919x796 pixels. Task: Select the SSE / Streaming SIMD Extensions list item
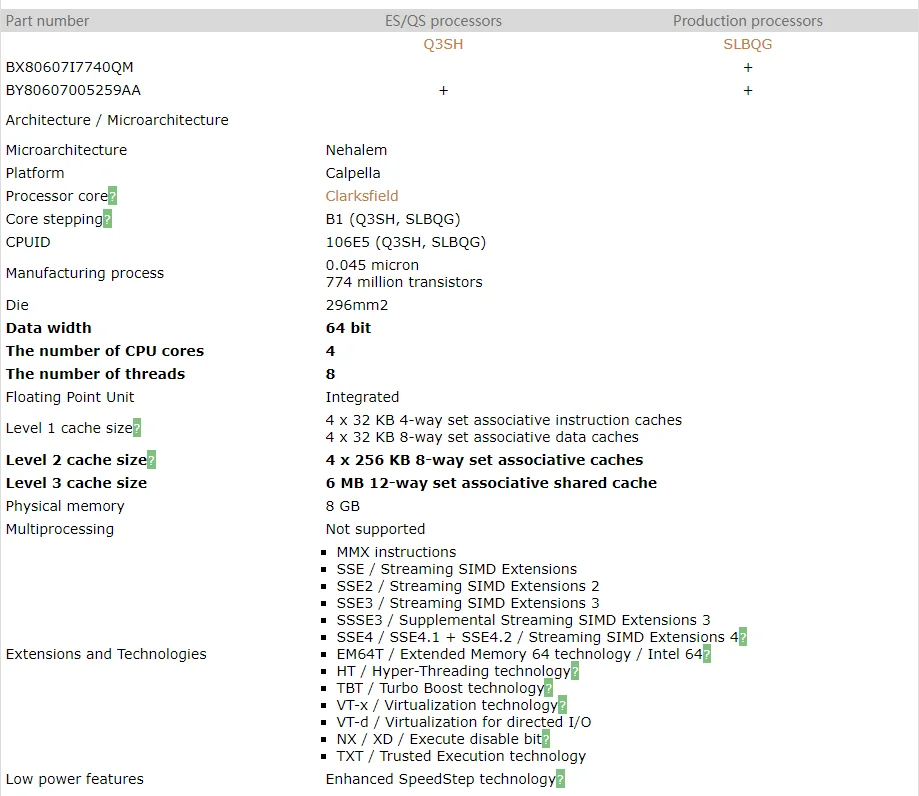[x=457, y=569]
